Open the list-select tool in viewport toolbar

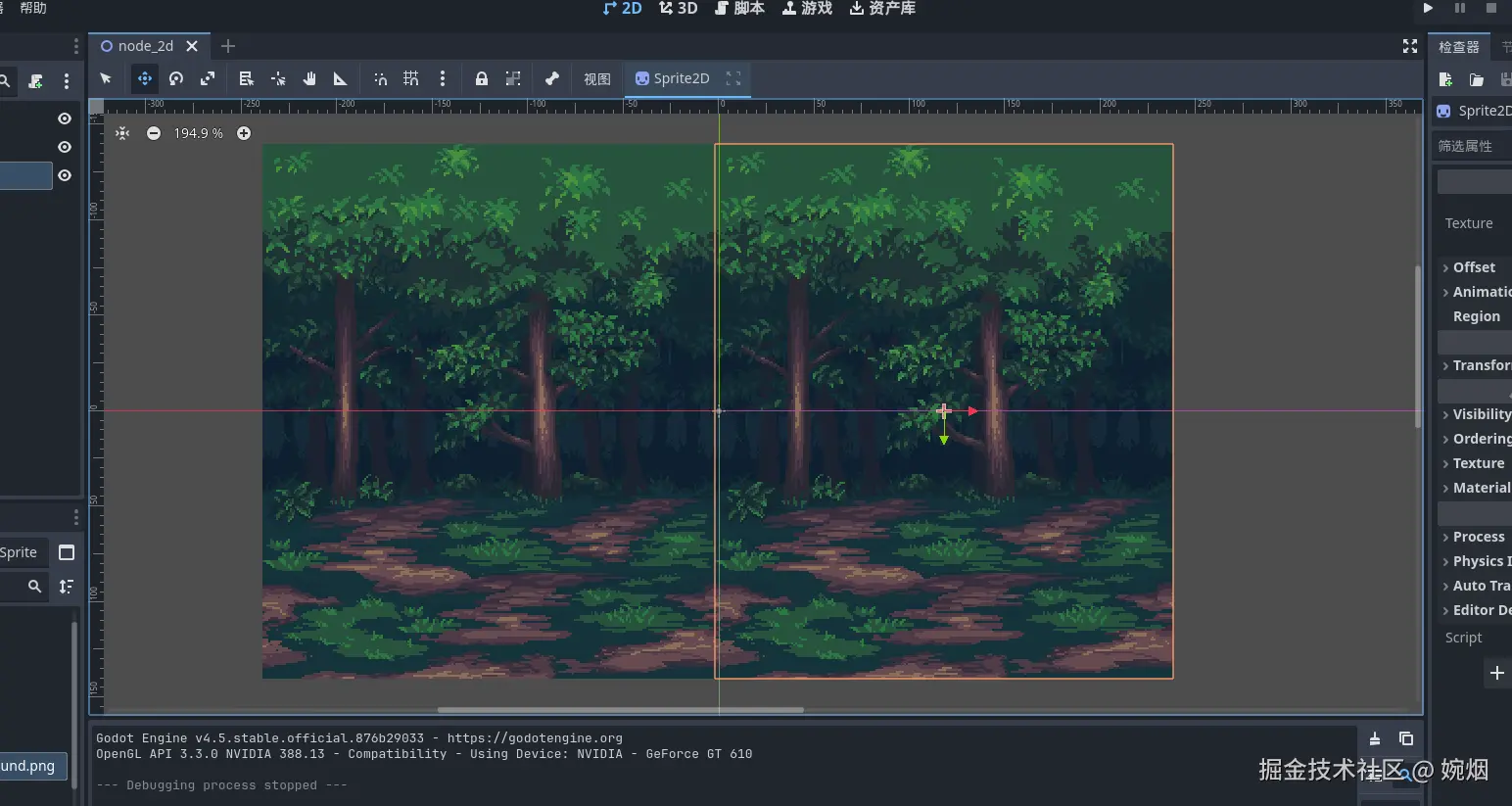(247, 78)
